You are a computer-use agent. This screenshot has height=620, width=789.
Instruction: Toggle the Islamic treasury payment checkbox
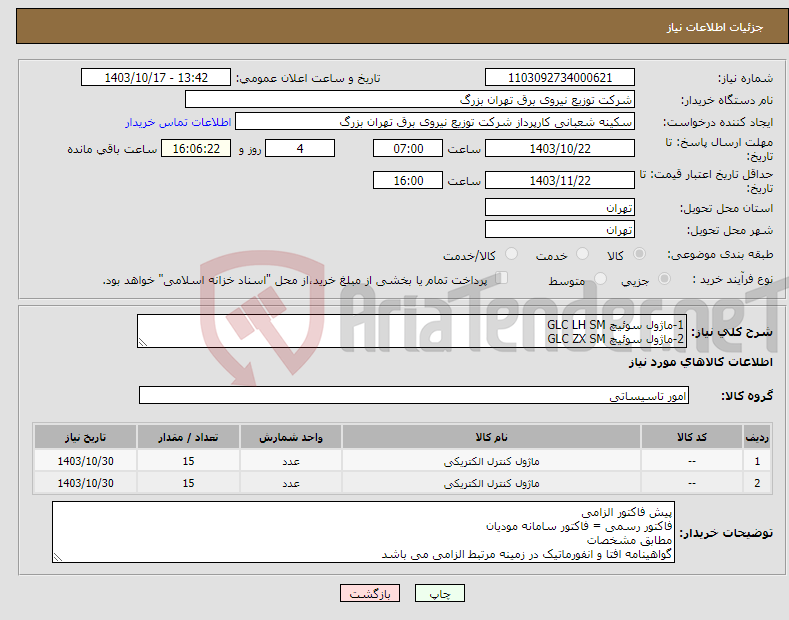pos(502,277)
